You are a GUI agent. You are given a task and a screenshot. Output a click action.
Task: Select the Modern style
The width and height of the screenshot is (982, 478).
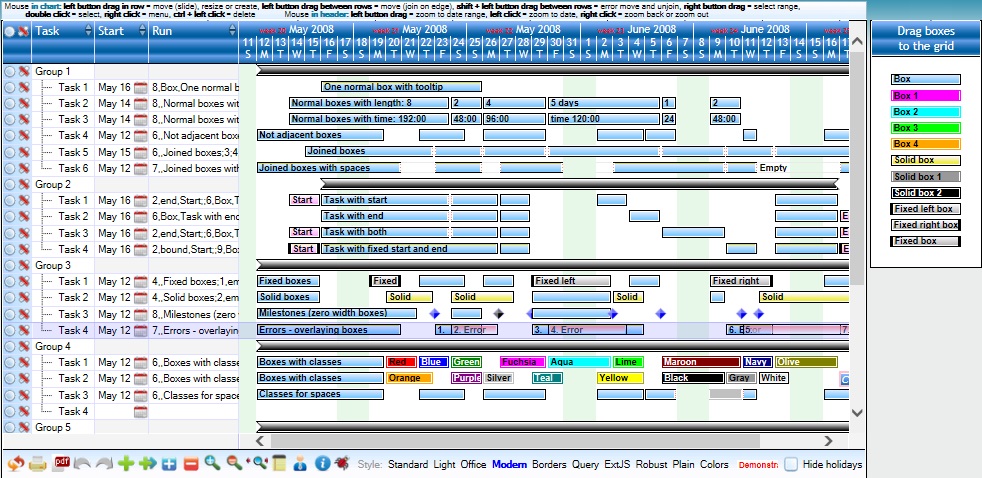pos(509,464)
